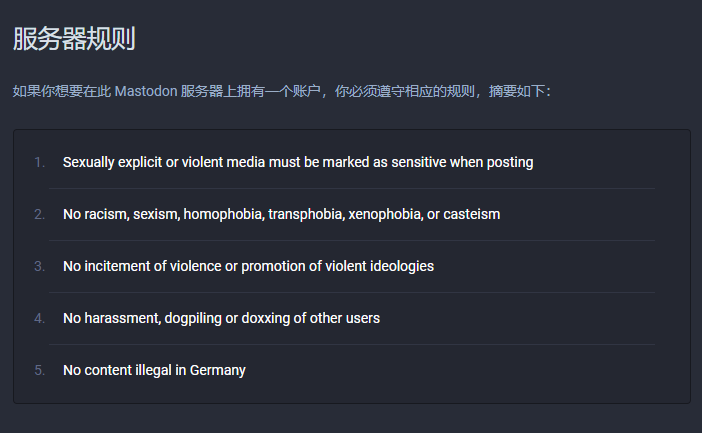Click rule number 1 marker
Image resolution: width=702 pixels, height=433 pixels.
click(40, 162)
